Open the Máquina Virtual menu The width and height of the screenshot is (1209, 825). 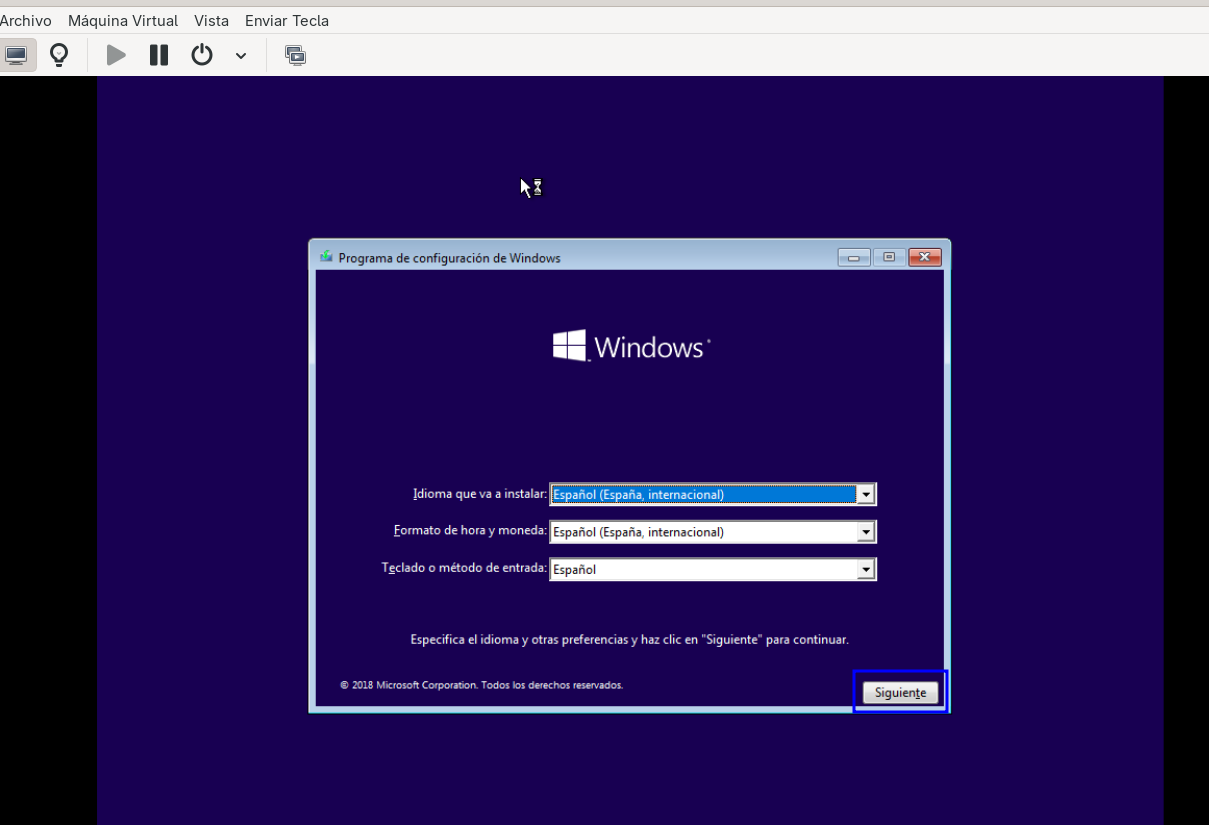pos(123,20)
